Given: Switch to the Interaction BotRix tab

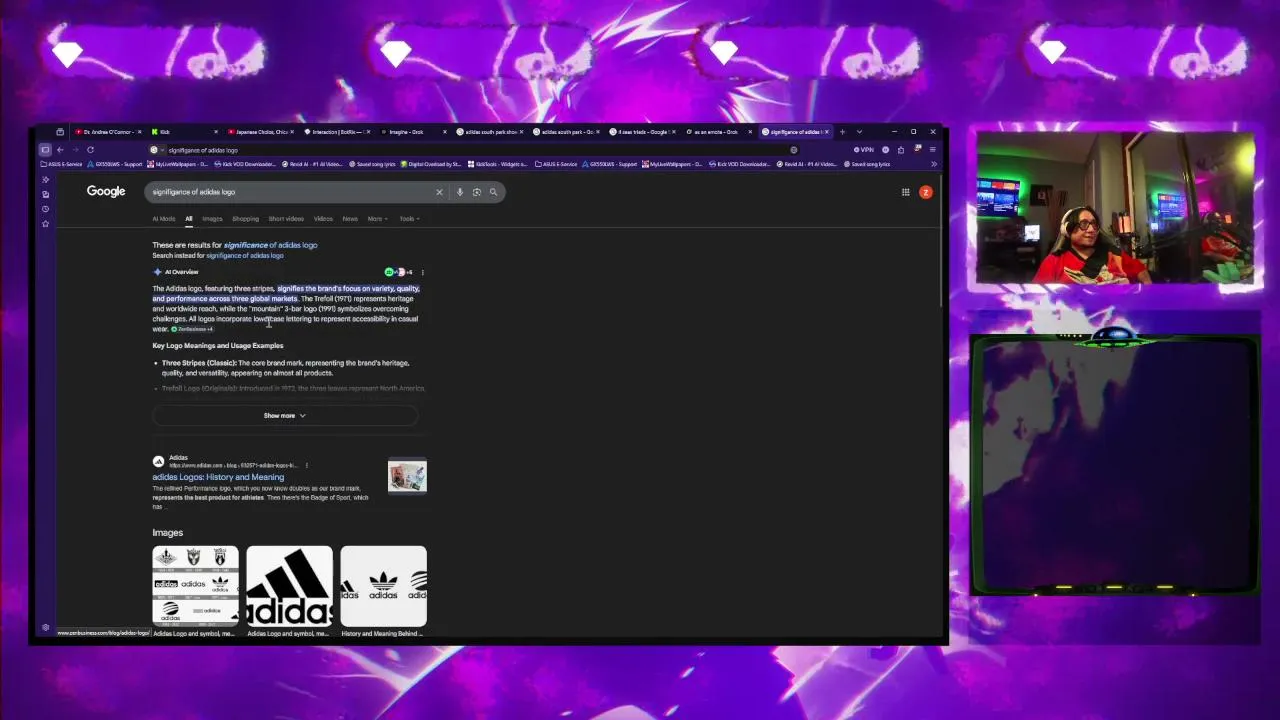Looking at the screenshot, I should pyautogui.click(x=337, y=132).
